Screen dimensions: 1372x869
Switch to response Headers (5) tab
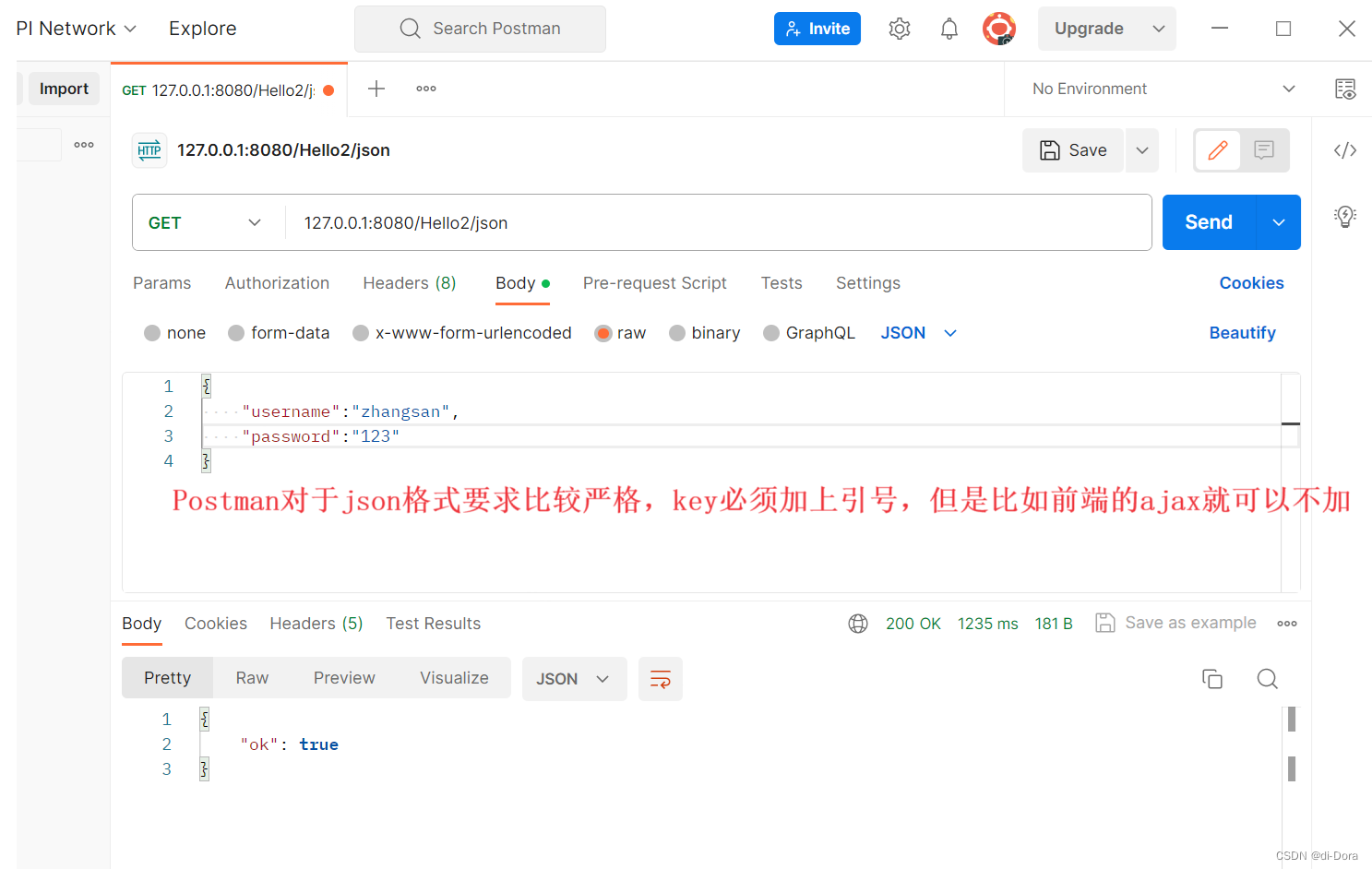coord(316,624)
